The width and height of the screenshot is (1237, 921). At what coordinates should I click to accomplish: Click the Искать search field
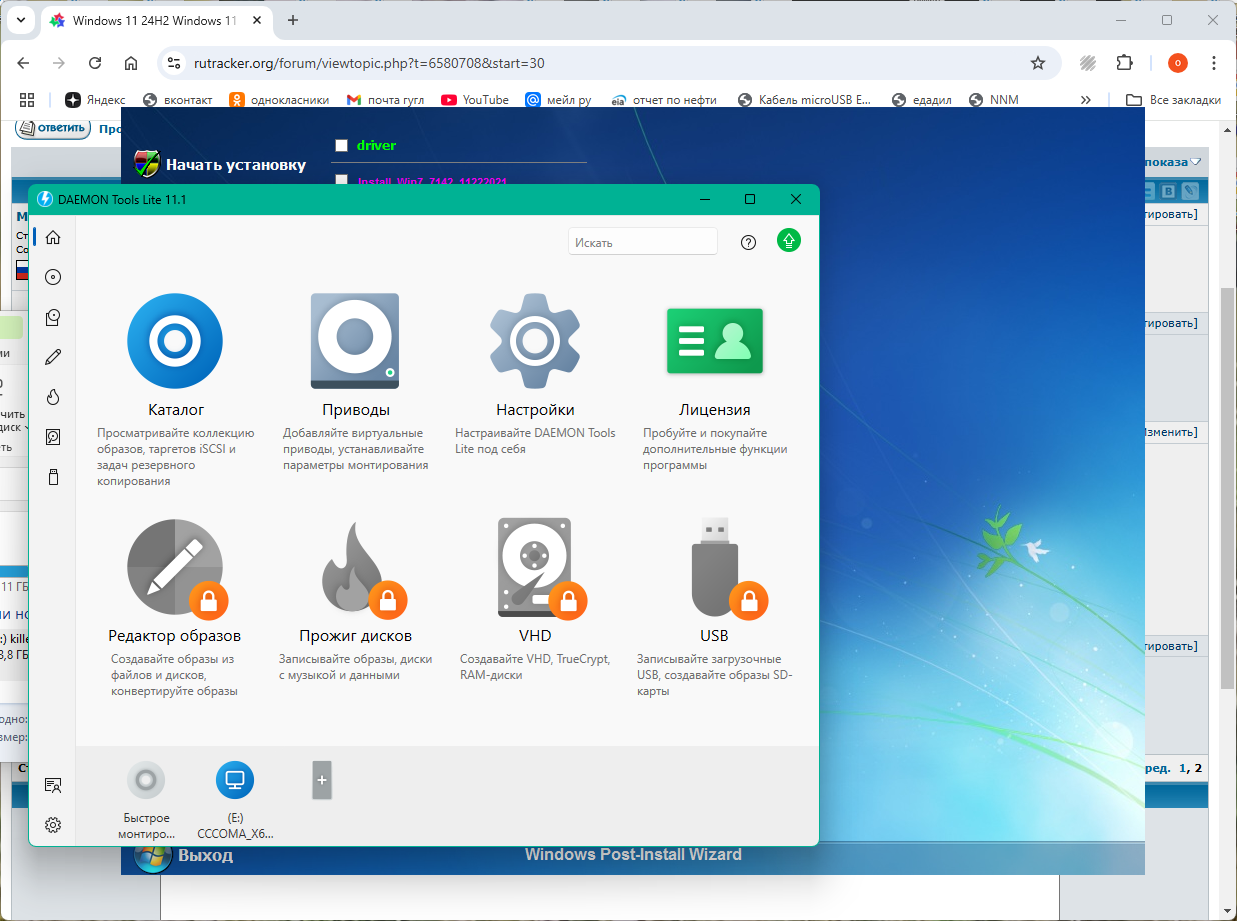point(642,242)
